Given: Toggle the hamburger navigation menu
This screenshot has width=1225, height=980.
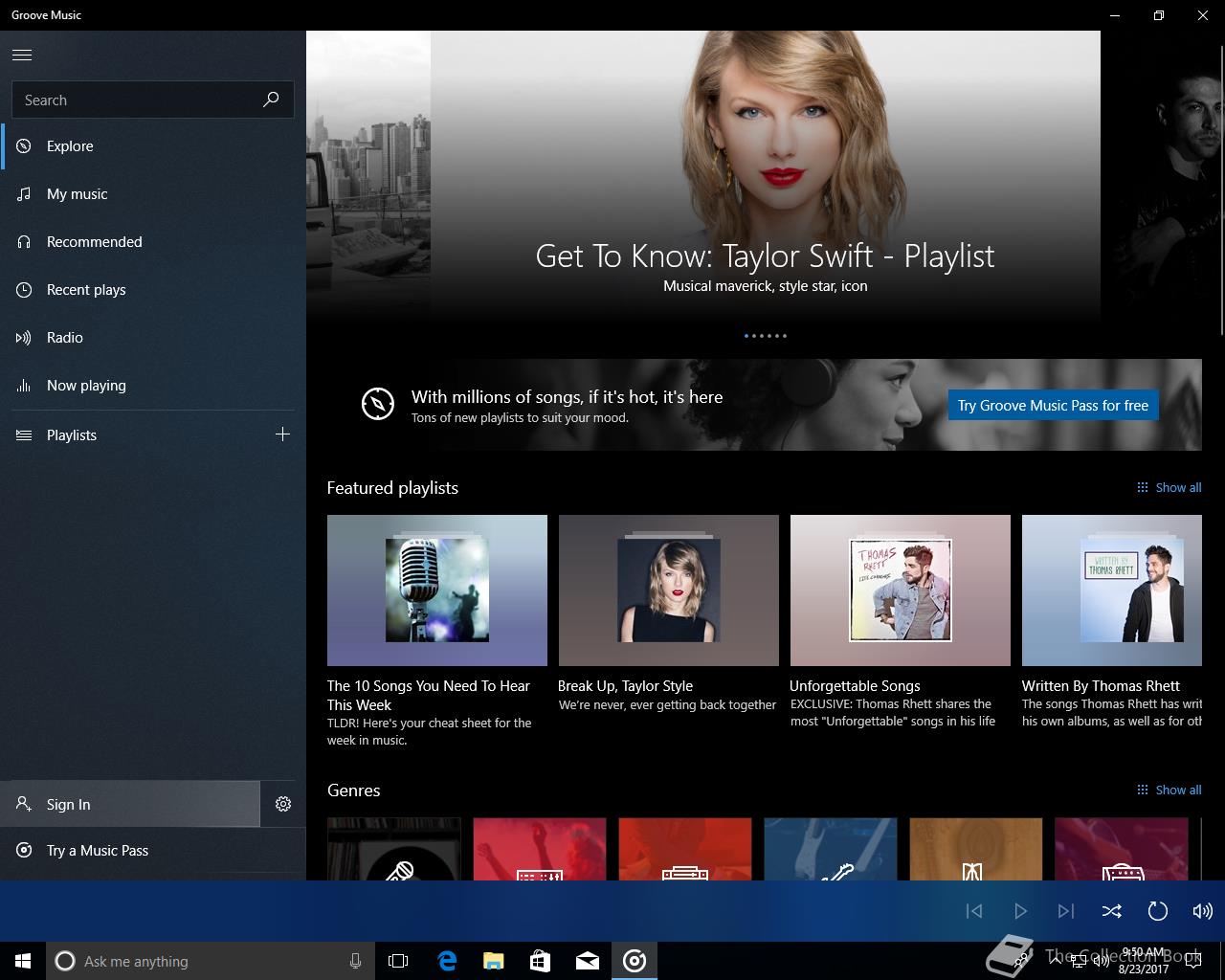Looking at the screenshot, I should click(22, 56).
